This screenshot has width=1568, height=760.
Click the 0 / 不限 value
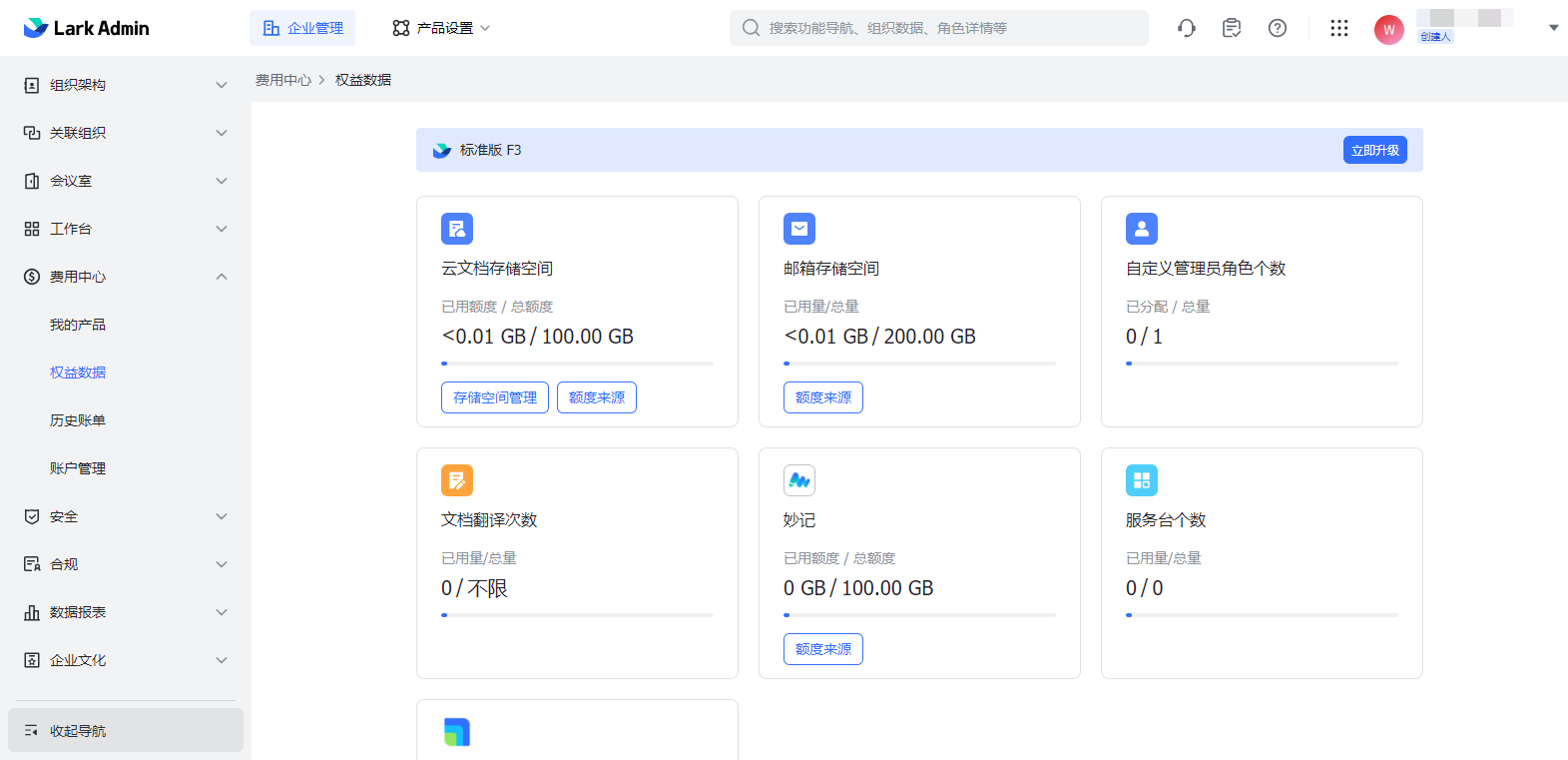pos(474,588)
